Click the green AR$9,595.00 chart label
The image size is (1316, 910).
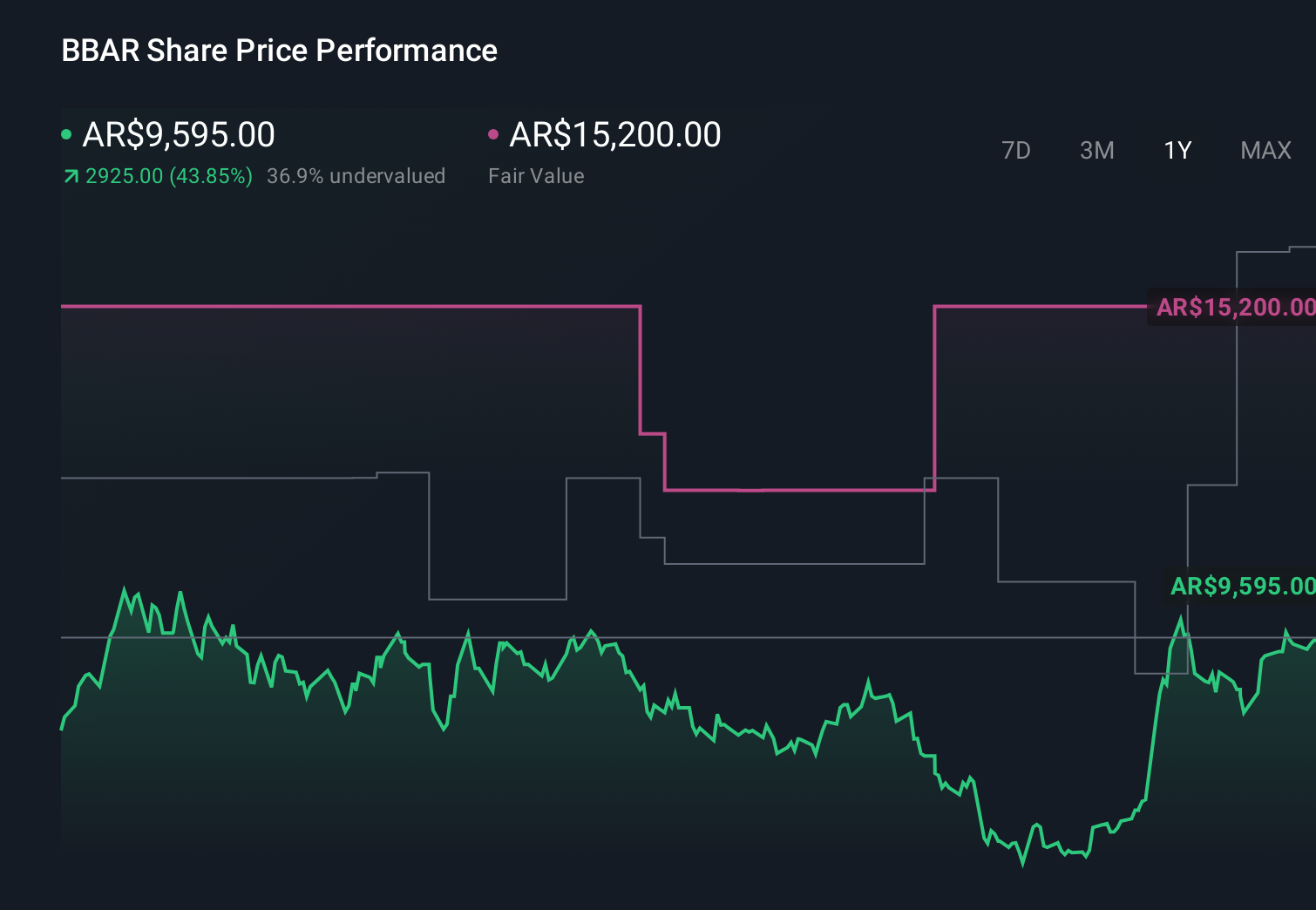click(x=1242, y=586)
